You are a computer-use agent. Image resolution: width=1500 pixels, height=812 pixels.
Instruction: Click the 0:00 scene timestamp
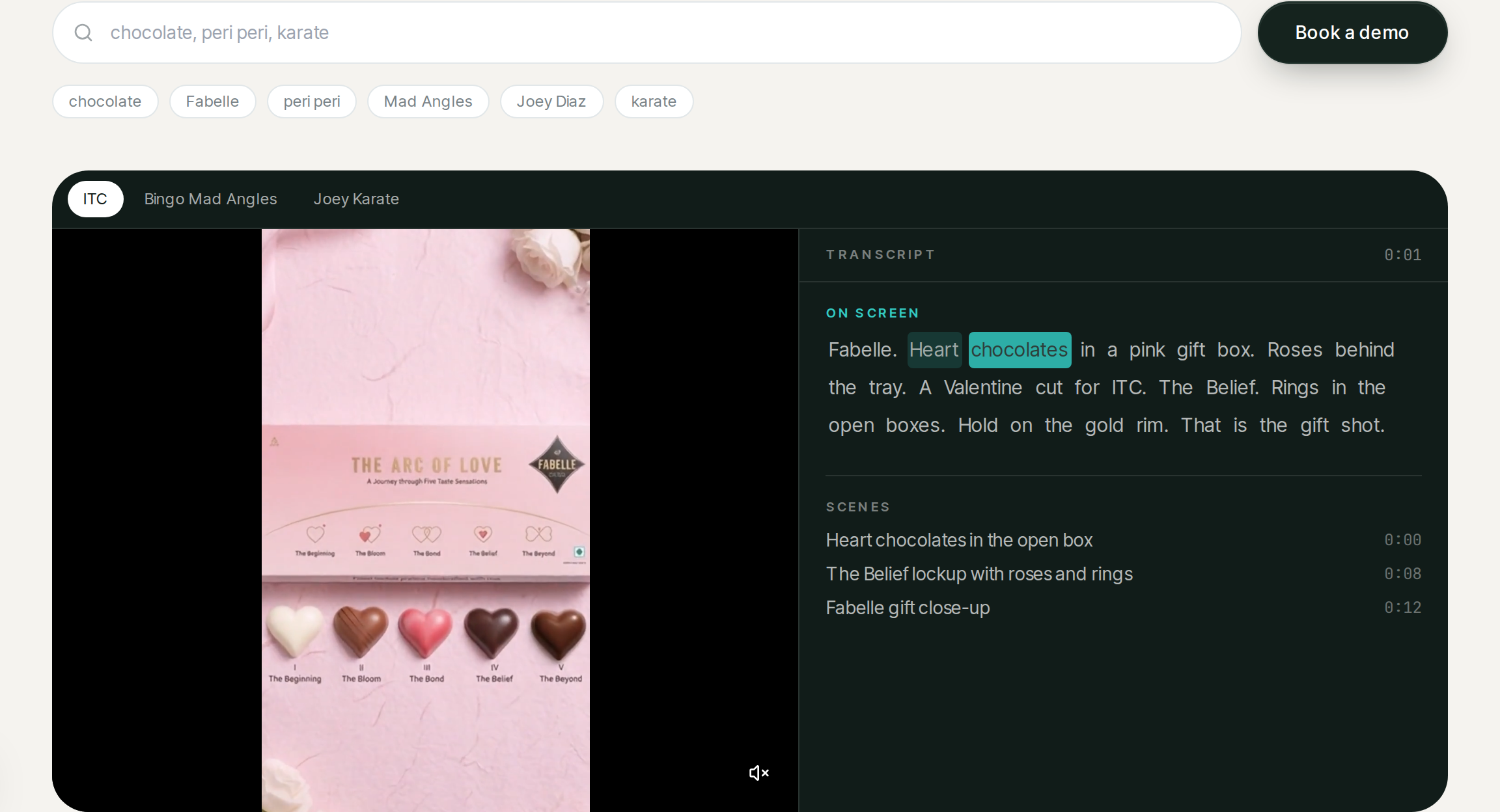[x=1402, y=540]
